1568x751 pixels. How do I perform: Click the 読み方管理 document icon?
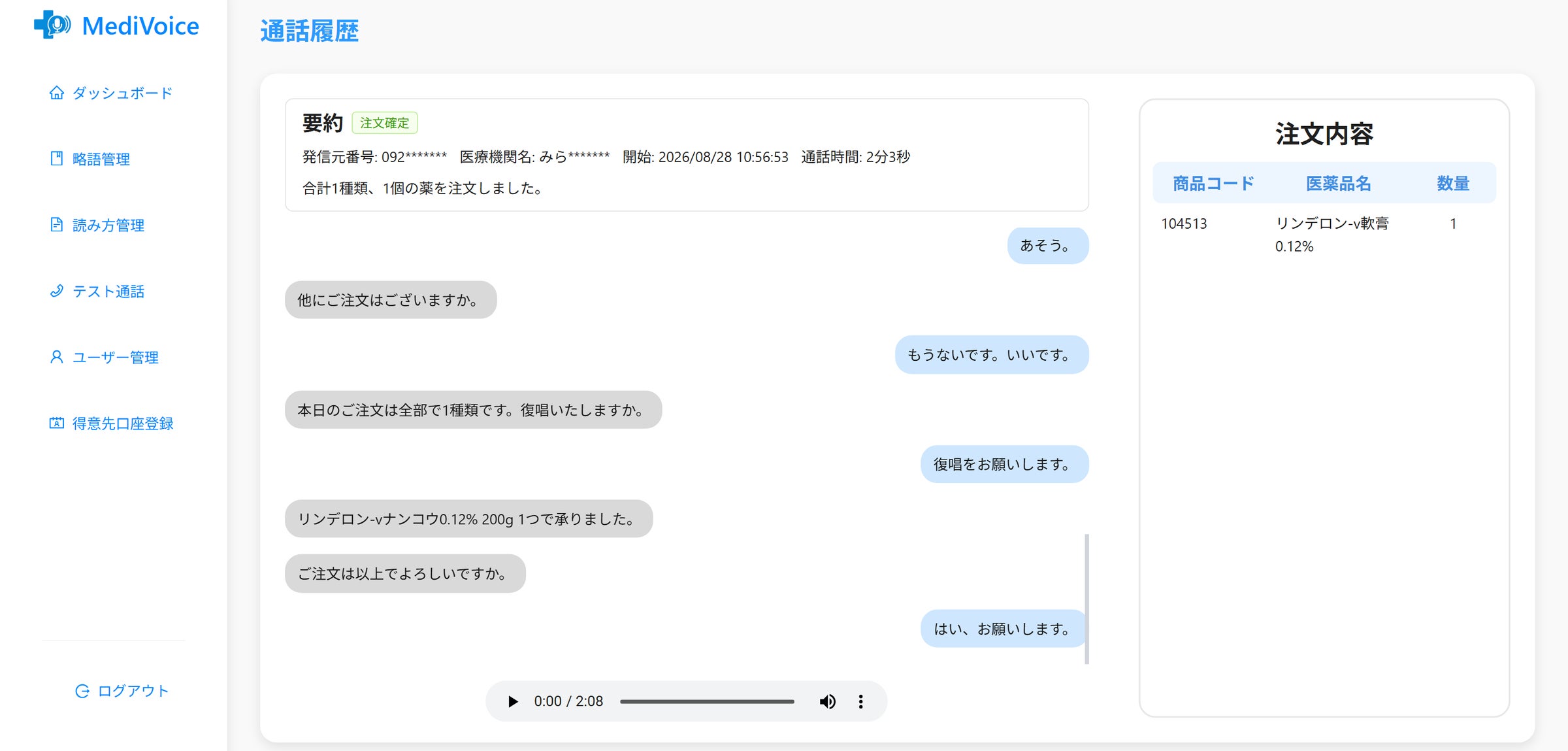[x=57, y=225]
